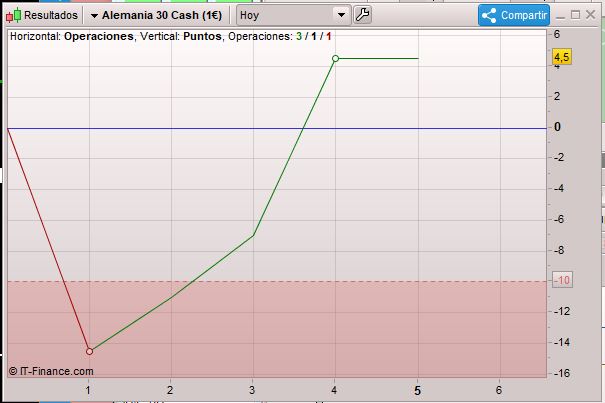The width and height of the screenshot is (605, 403).
Task: Click the red low point at operation 1
Action: click(x=90, y=351)
